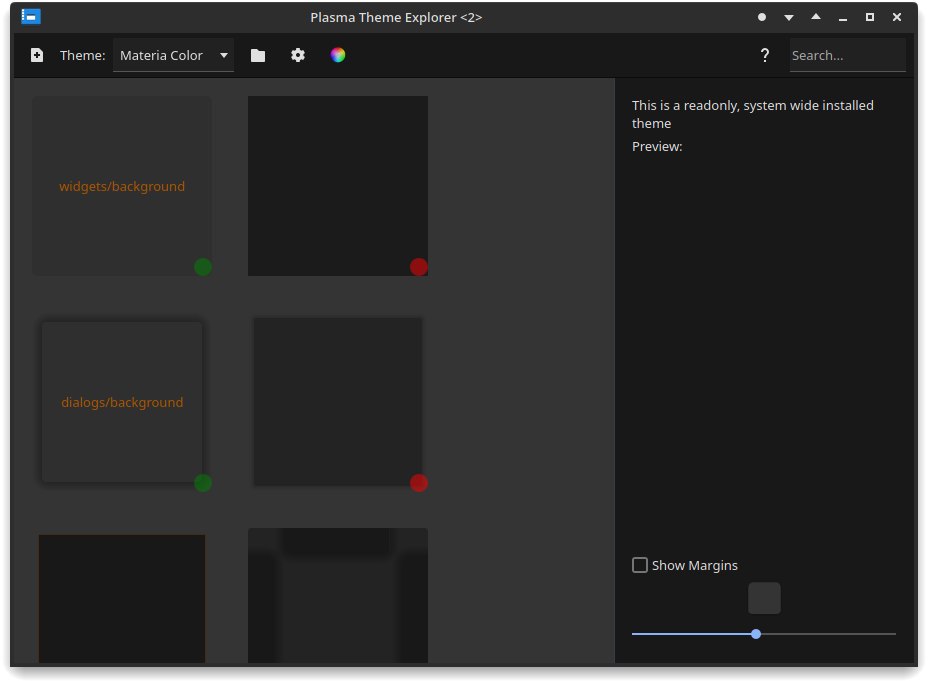
Task: Click the 'Theme:' label
Action: pyautogui.click(x=82, y=56)
